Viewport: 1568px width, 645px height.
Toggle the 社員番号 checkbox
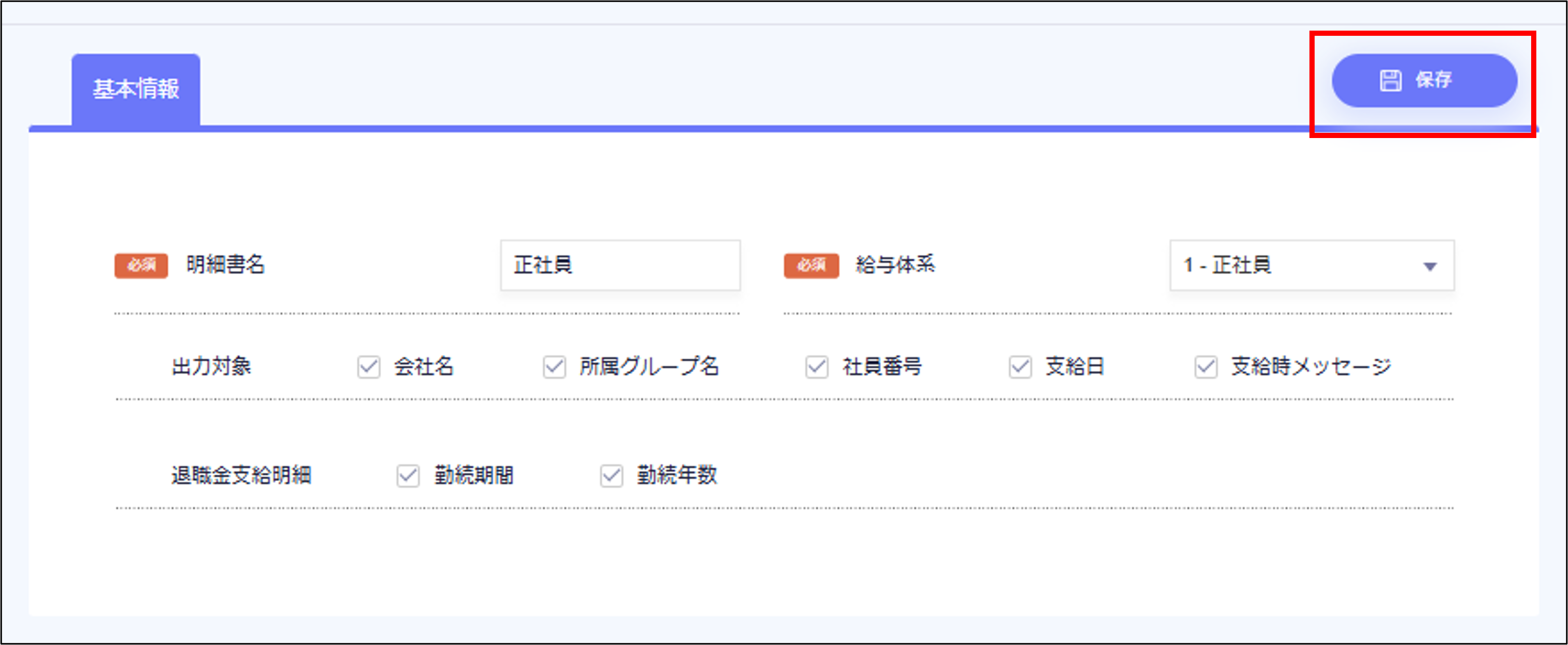click(x=817, y=367)
